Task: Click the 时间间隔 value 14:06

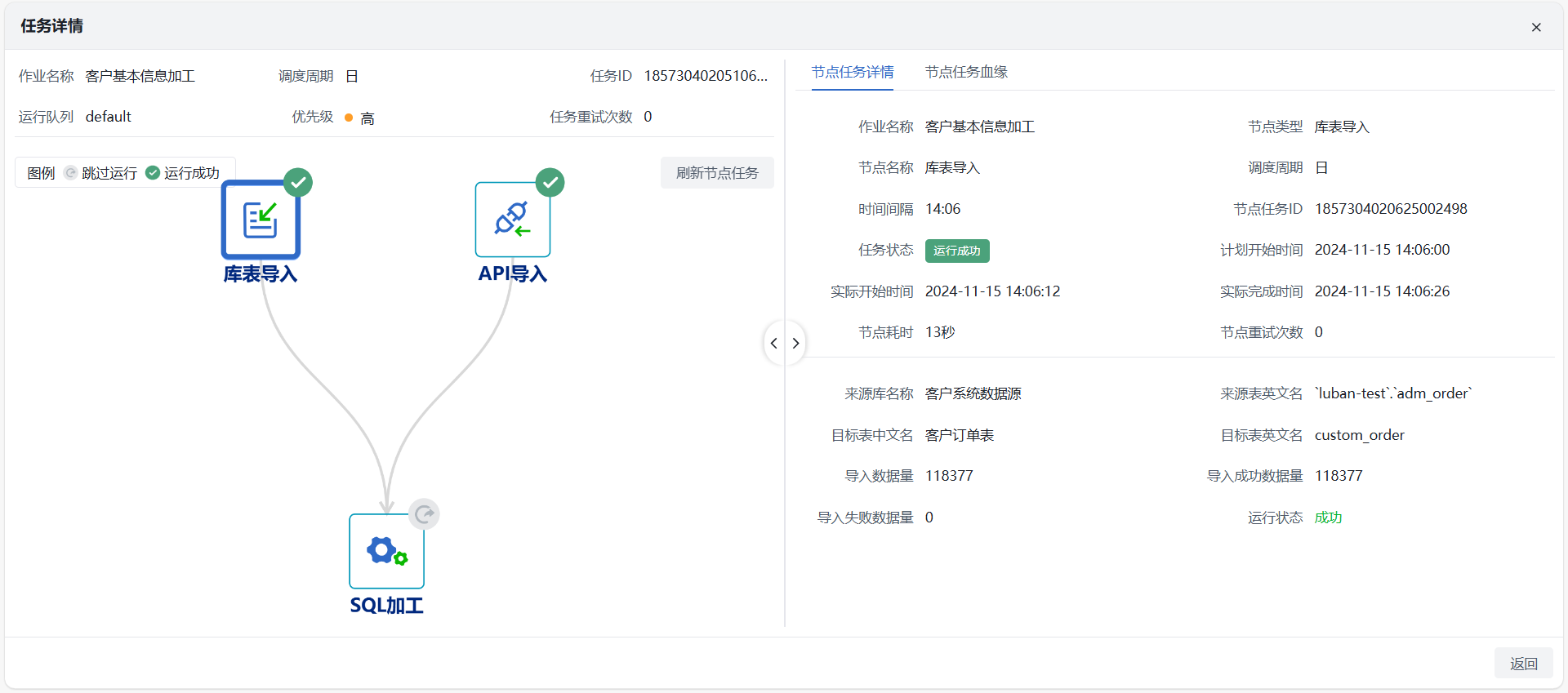Action: [x=943, y=209]
